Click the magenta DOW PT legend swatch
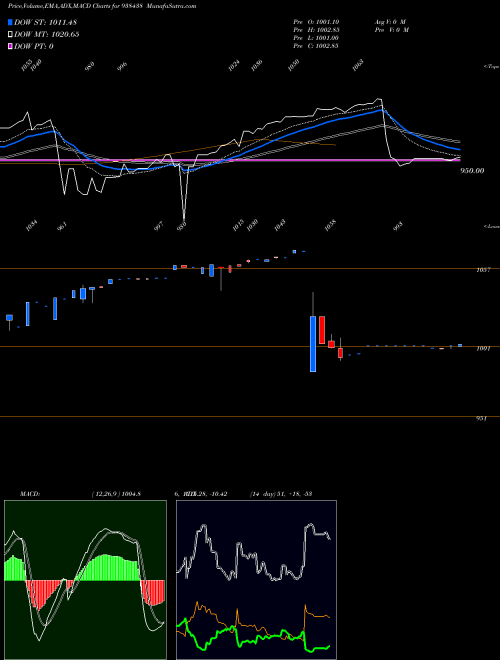 click(x=10, y=46)
